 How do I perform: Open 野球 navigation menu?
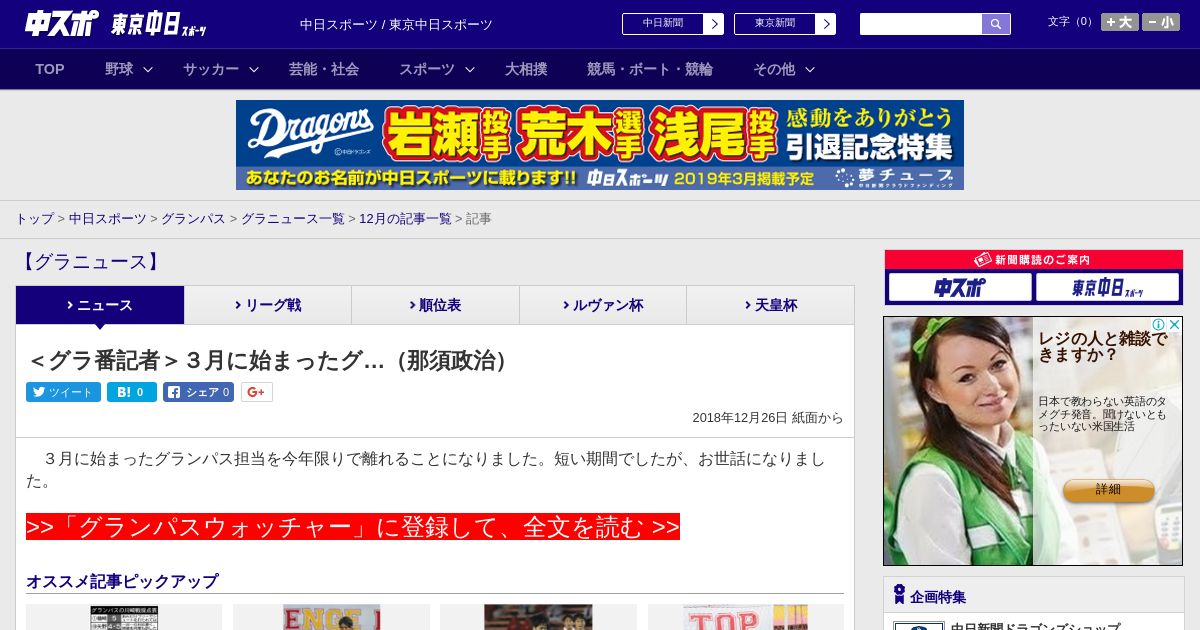(x=119, y=69)
